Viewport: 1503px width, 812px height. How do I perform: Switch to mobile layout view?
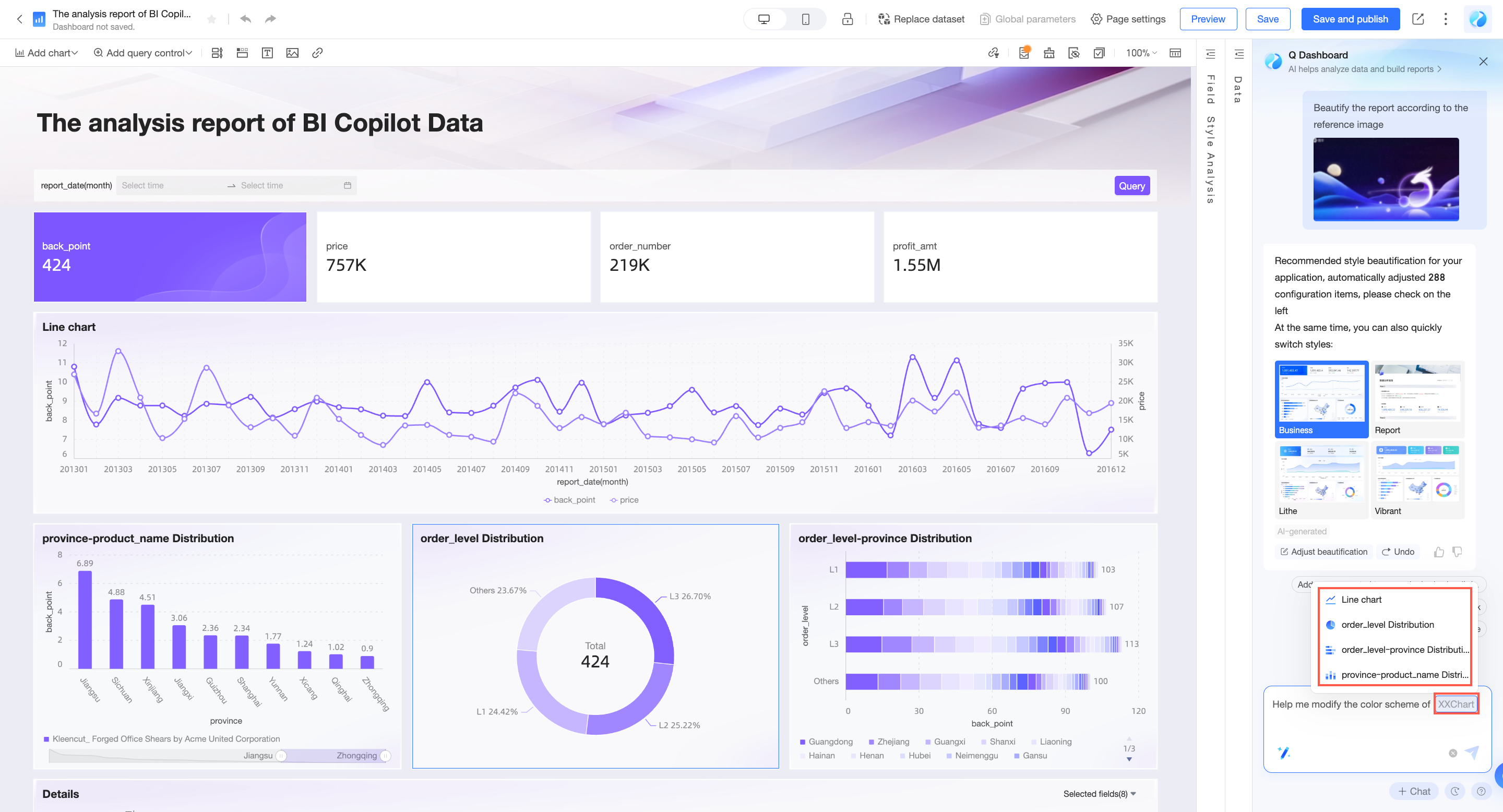(x=805, y=19)
